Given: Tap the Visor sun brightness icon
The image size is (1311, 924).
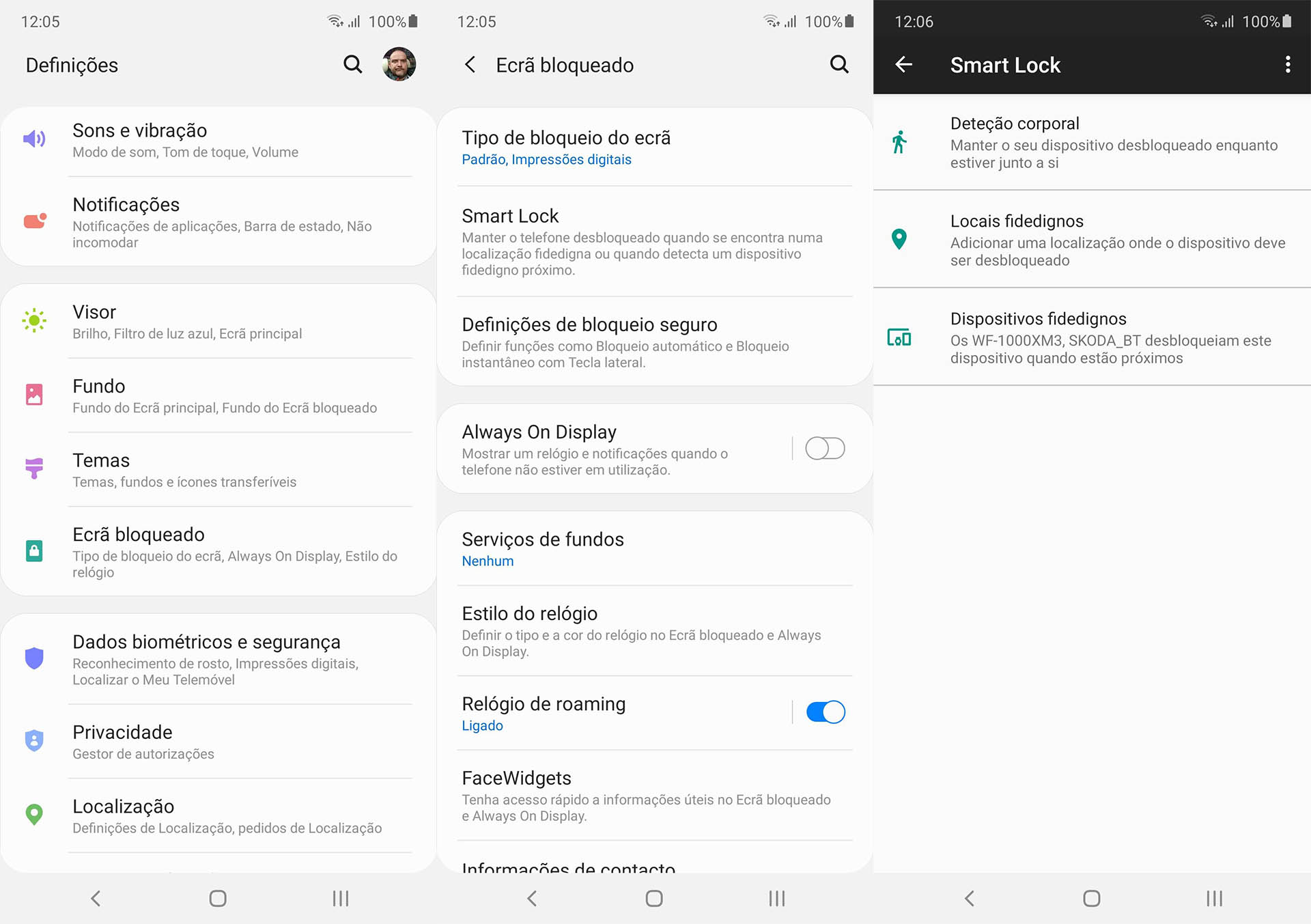Looking at the screenshot, I should tap(34, 320).
